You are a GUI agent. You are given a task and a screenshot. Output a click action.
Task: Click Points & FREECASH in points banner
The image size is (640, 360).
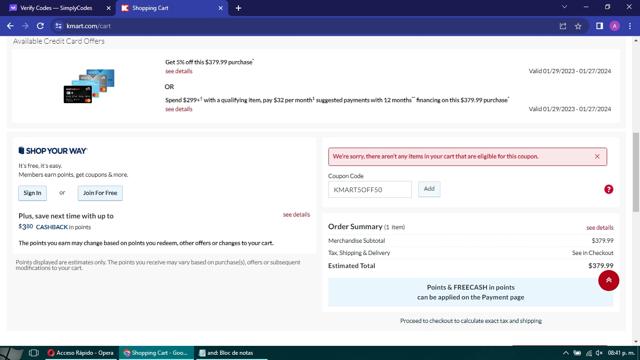pyautogui.click(x=470, y=292)
